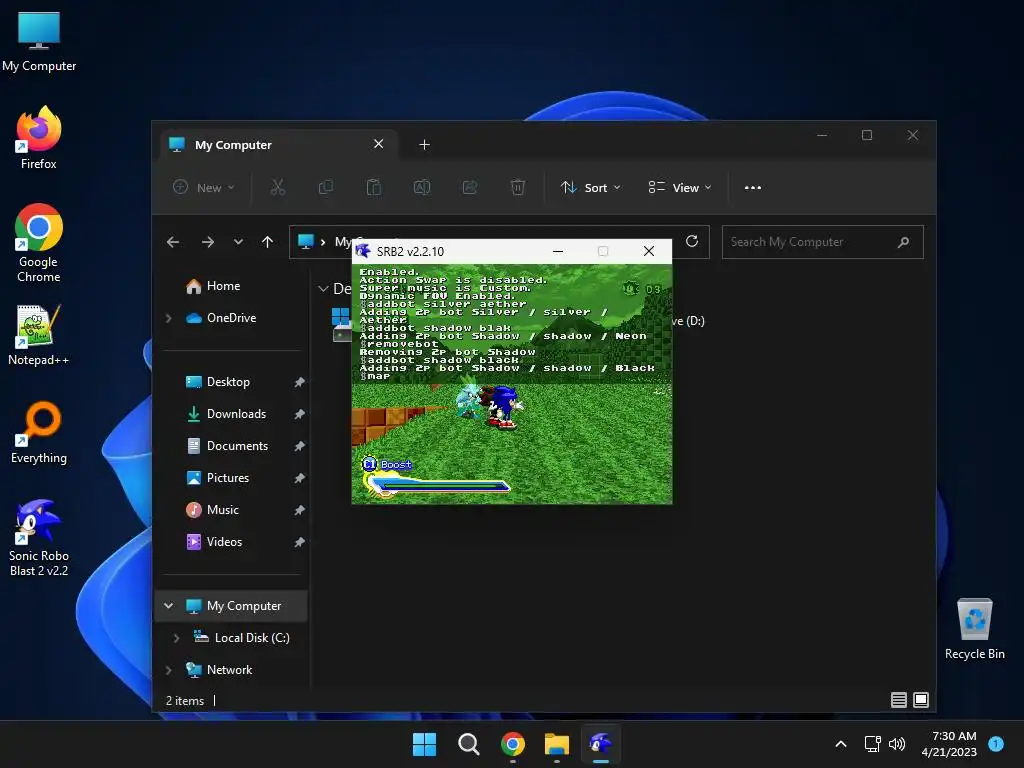Screen dimensions: 1024x768
Task: Collapse the My Computer tree node
Action: point(168,606)
